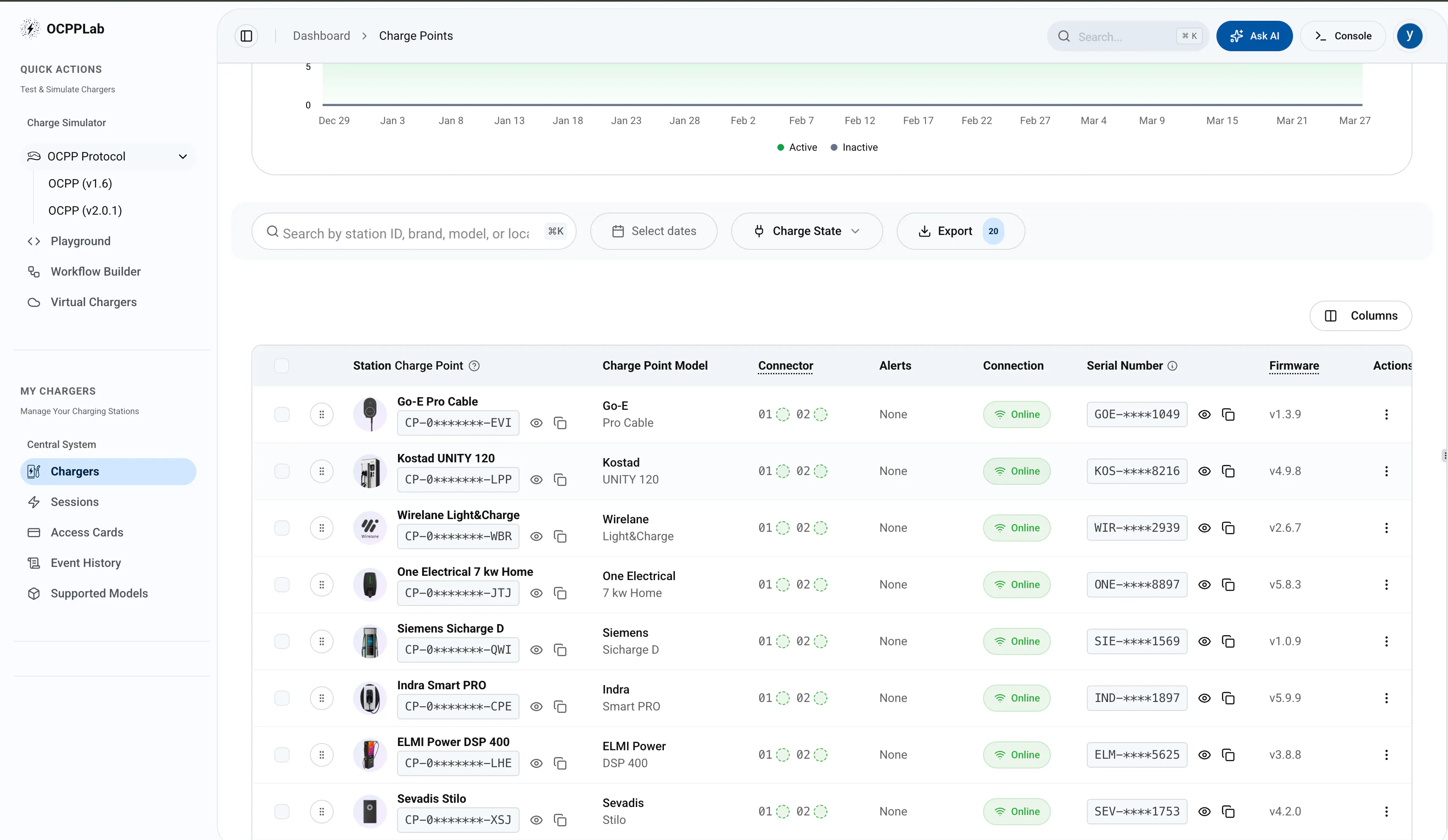Viewport: 1448px width, 840px height.
Task: Select the Kostad UNITY 120 row checkbox
Action: [x=282, y=471]
